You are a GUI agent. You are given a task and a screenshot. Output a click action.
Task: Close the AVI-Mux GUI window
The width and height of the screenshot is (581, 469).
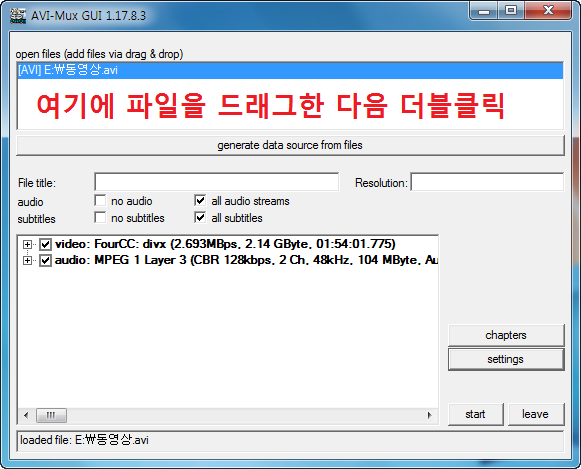coord(548,11)
